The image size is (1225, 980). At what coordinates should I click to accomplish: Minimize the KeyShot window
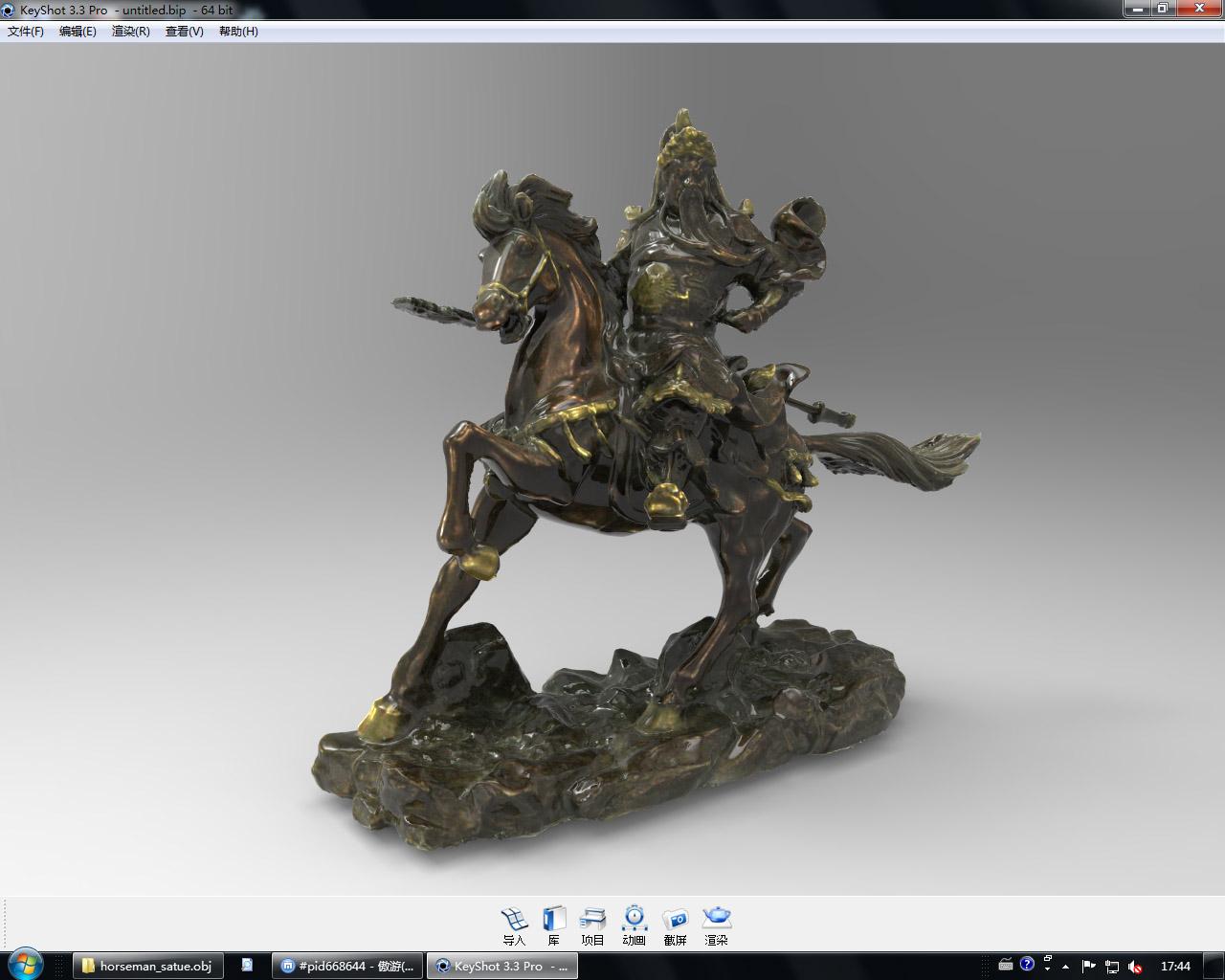[1137, 8]
